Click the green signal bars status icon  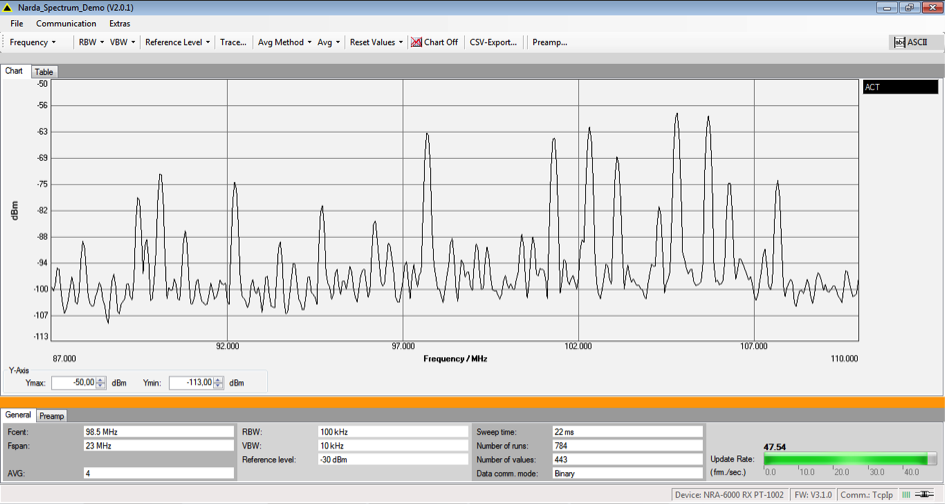pos(906,495)
